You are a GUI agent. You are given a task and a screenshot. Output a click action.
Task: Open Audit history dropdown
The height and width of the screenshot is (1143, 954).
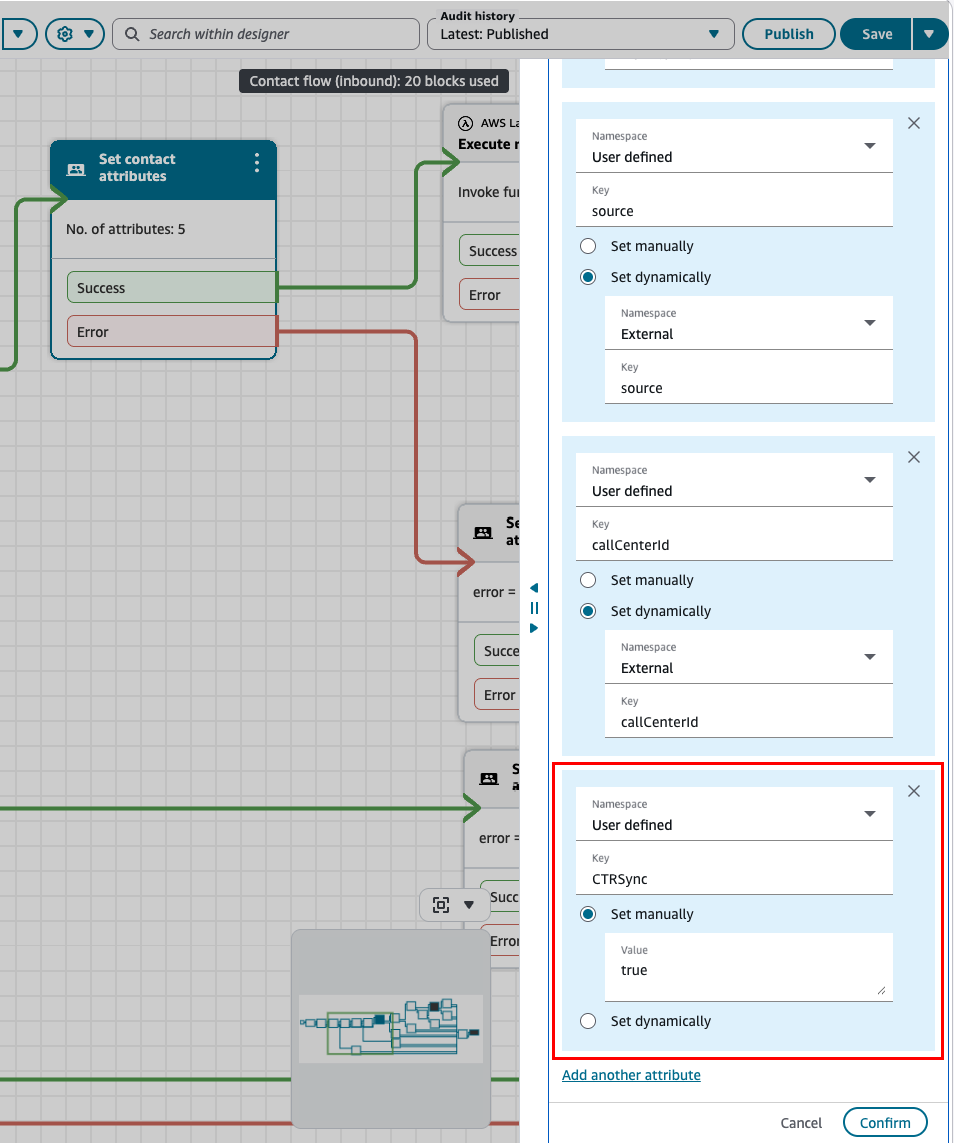pos(580,34)
